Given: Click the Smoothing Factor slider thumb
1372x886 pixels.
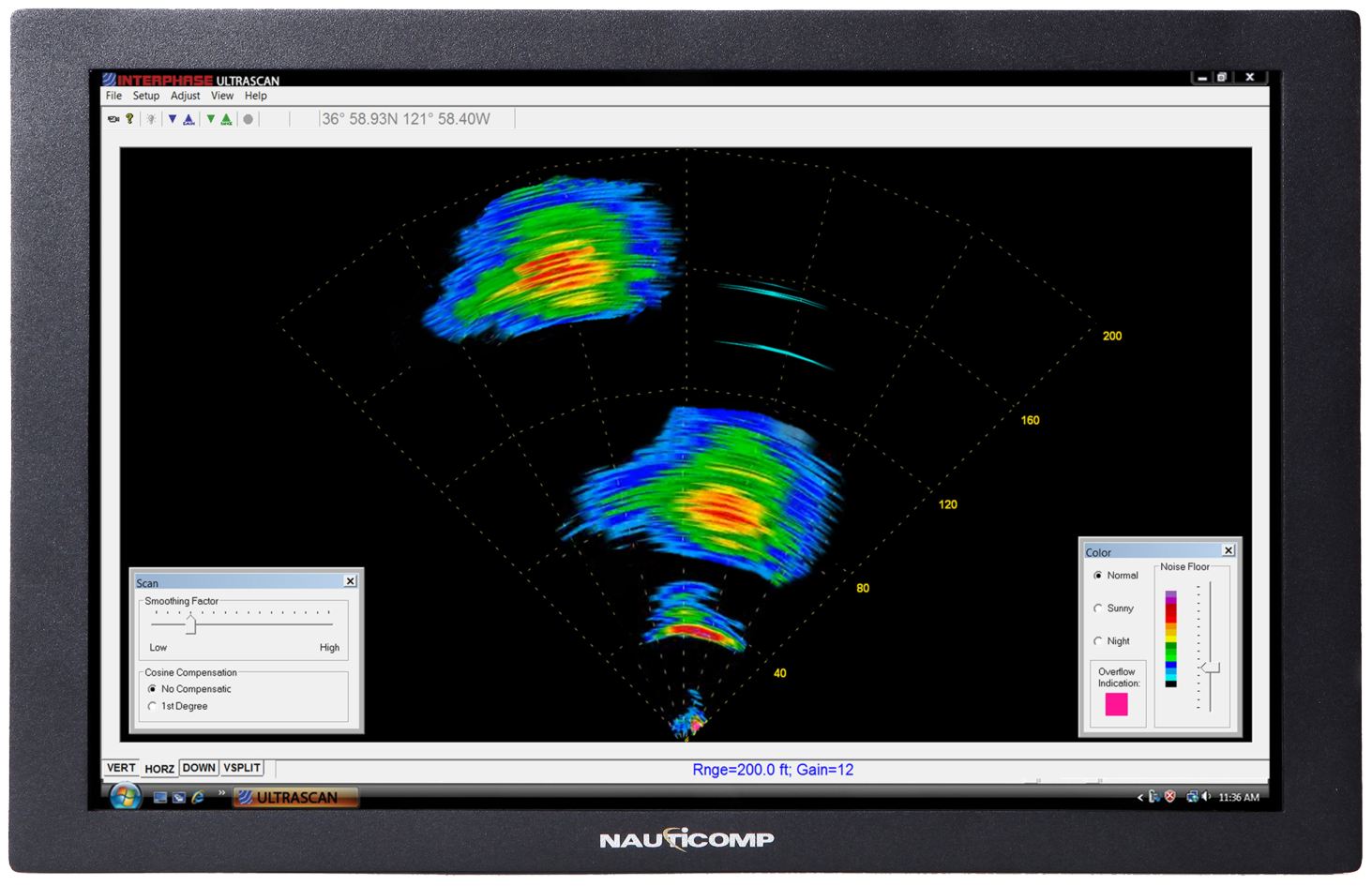Looking at the screenshot, I should pos(190,623).
